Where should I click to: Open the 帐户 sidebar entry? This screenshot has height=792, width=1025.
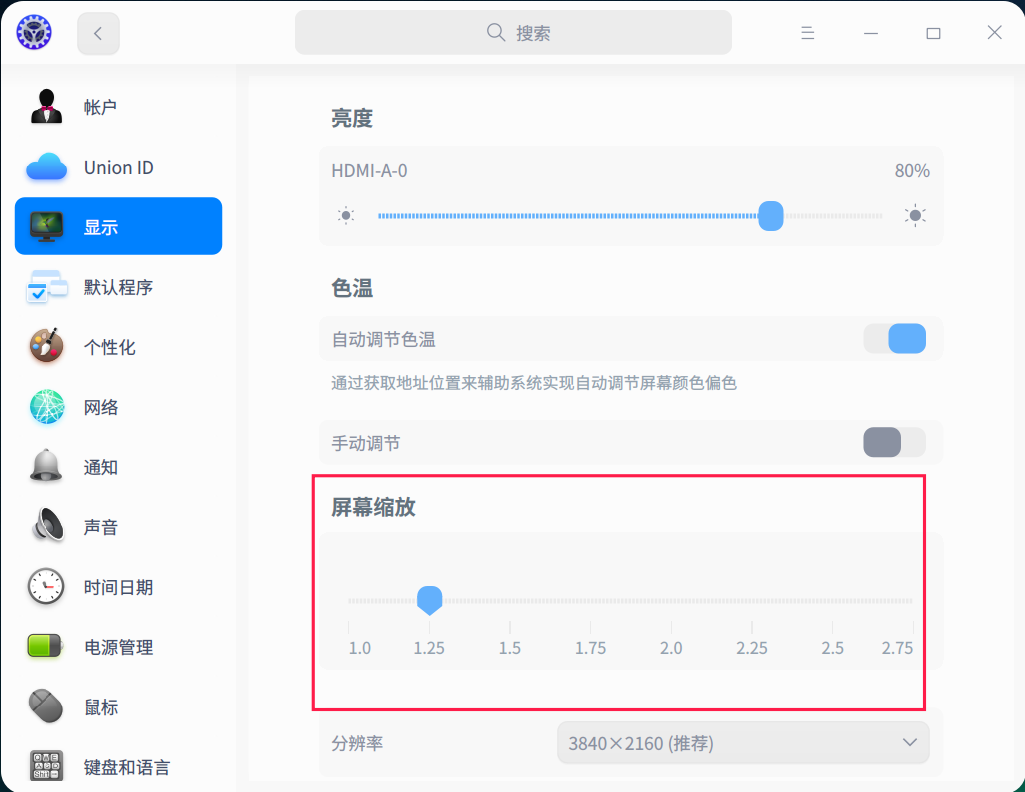coord(118,107)
